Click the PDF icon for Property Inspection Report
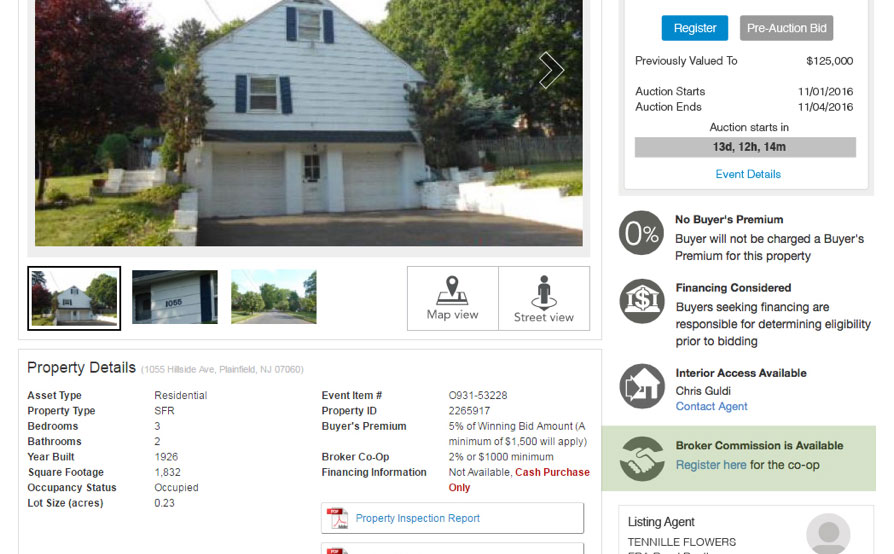This screenshot has height=554, width=894. tap(337, 518)
